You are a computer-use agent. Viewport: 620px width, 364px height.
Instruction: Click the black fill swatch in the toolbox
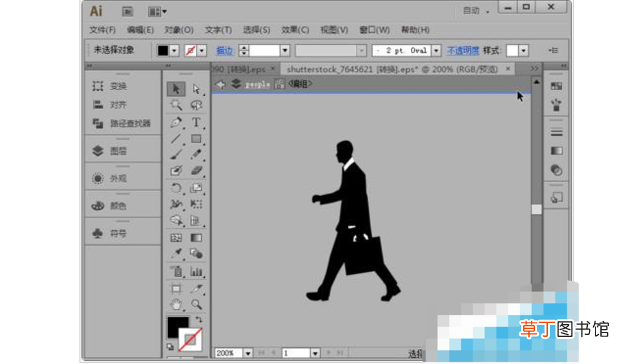(175, 325)
